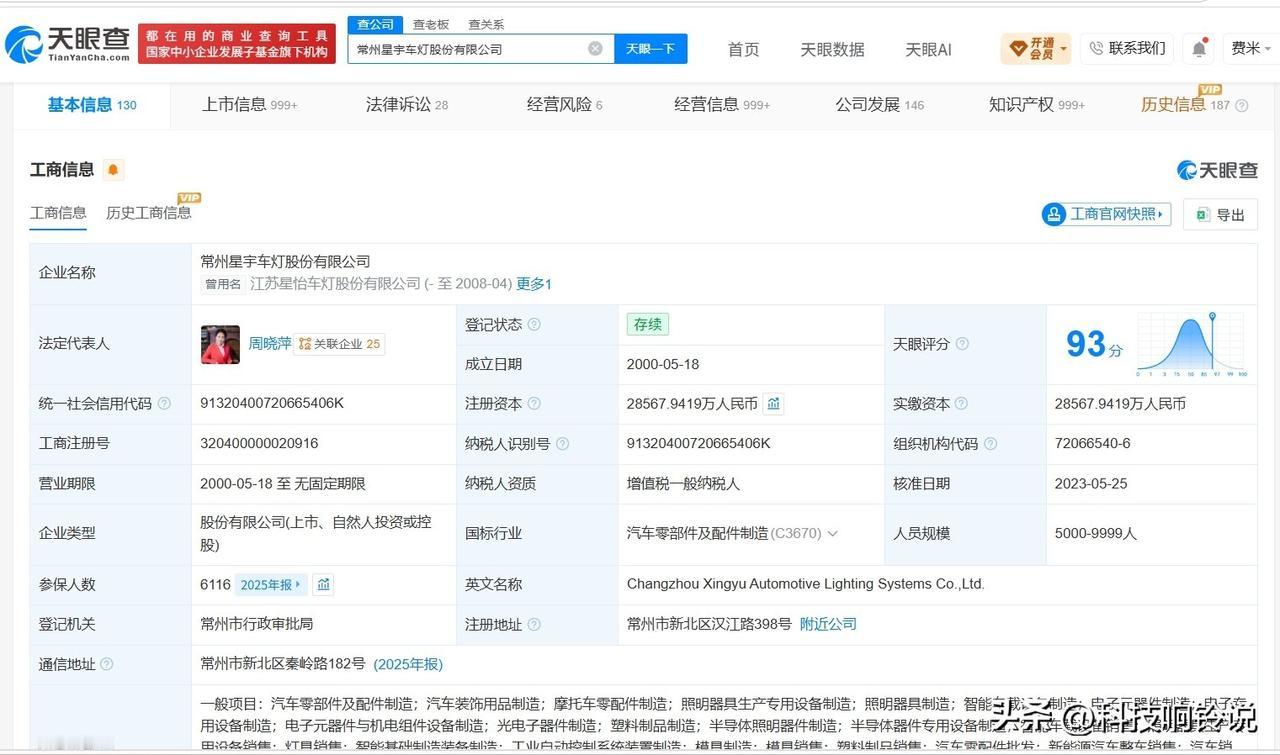Click the 关联企业 25 badge
1280x755 pixels.
pyautogui.click(x=340, y=344)
